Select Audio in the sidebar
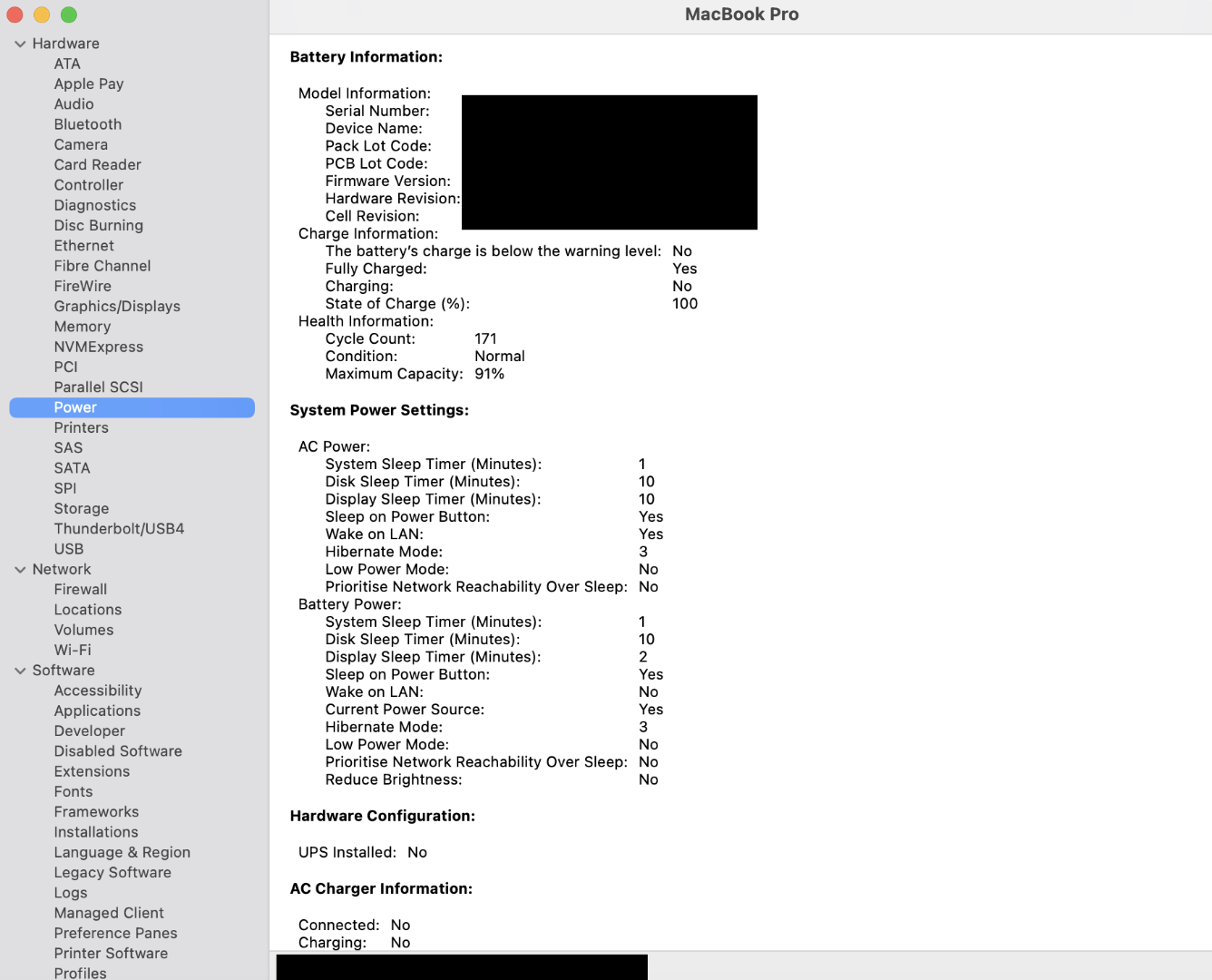Viewport: 1212px width, 980px height. click(73, 104)
